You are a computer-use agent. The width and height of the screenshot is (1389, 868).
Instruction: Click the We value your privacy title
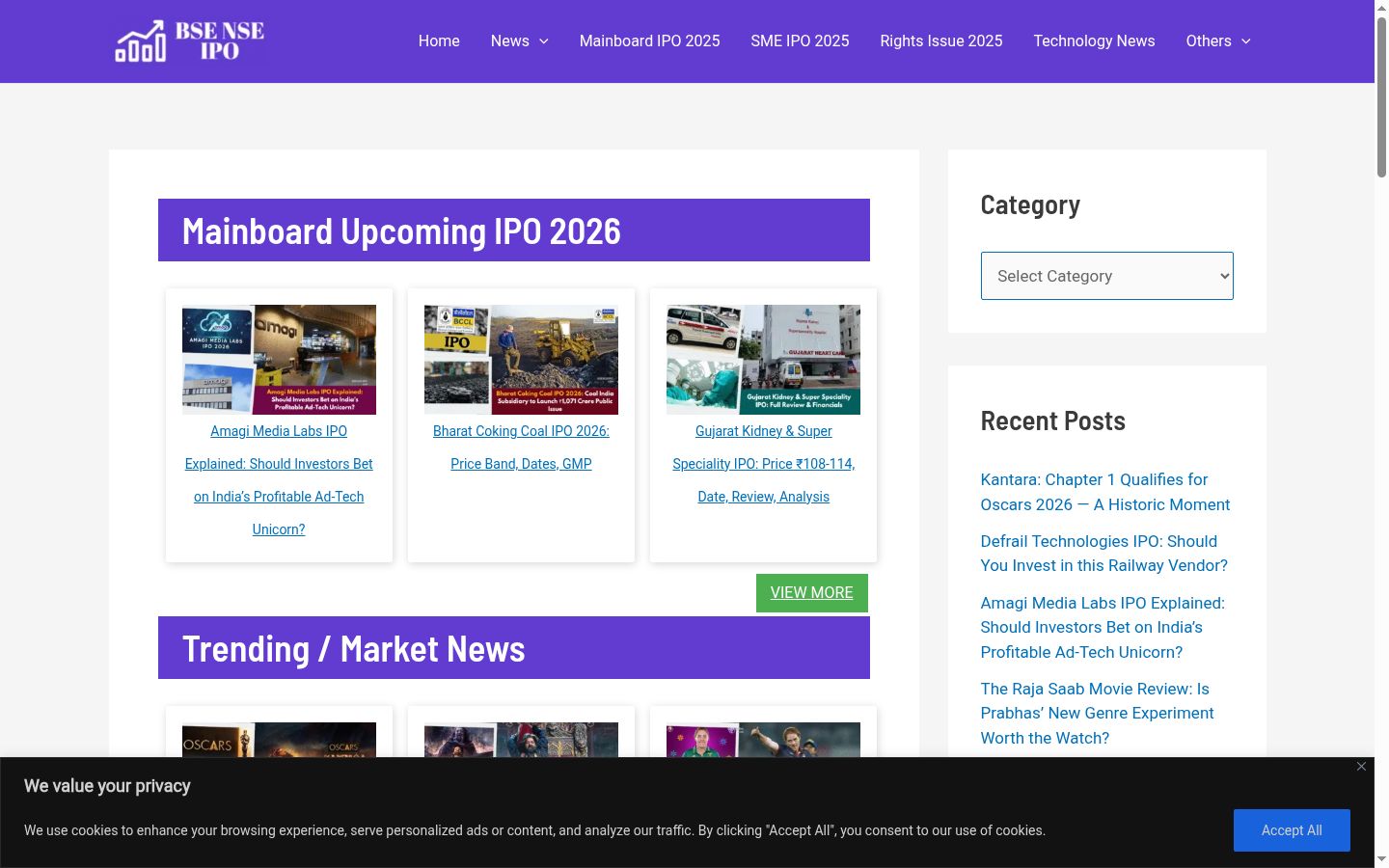(x=107, y=786)
